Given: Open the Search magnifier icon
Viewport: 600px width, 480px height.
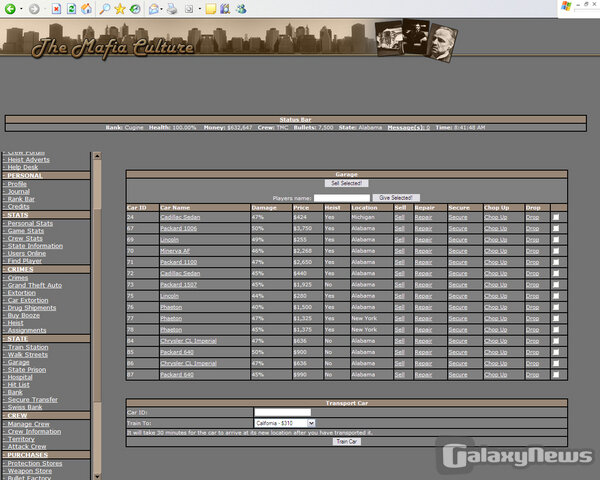Looking at the screenshot, I should [x=105, y=8].
